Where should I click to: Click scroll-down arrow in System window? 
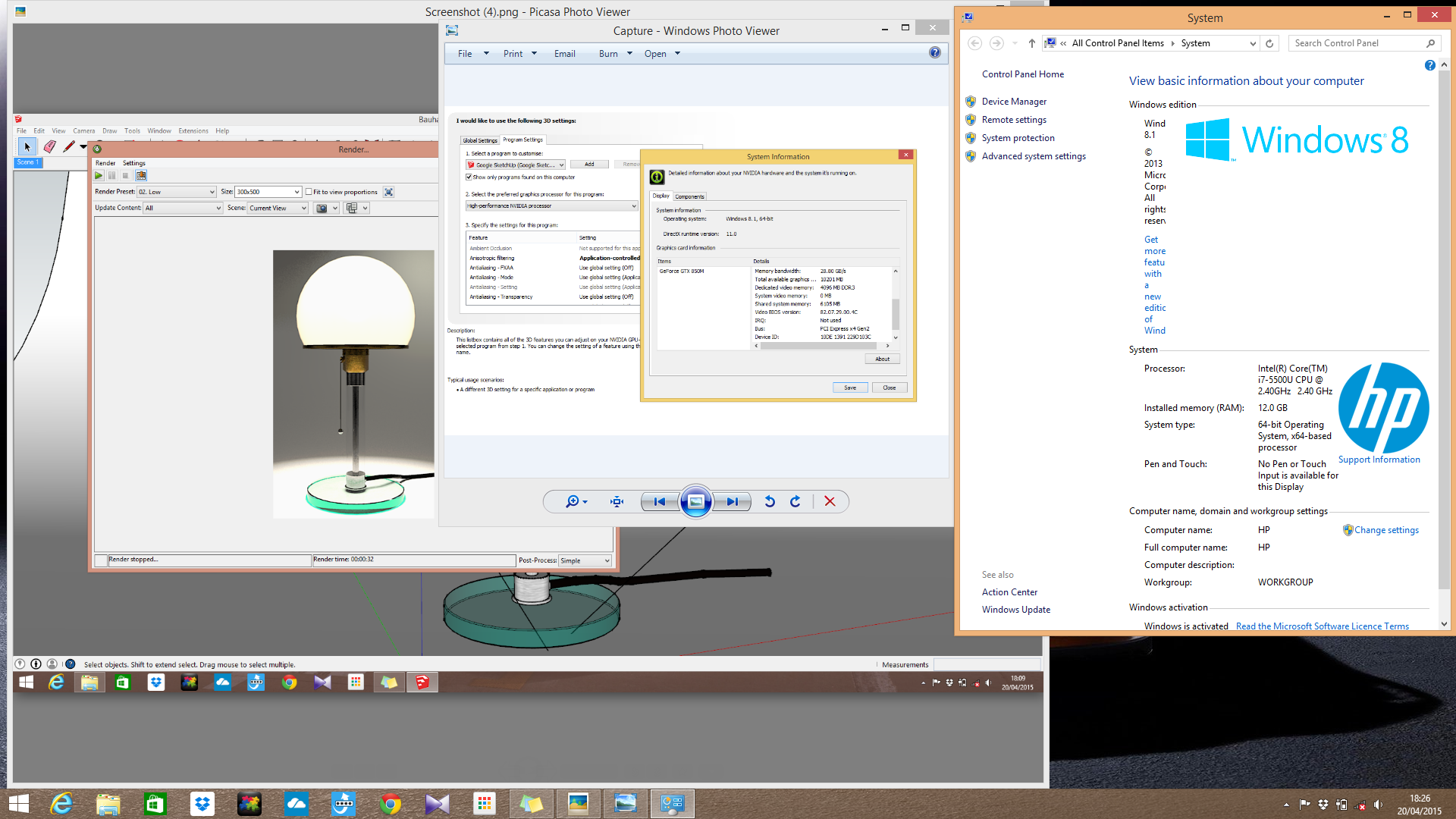pyautogui.click(x=1444, y=624)
